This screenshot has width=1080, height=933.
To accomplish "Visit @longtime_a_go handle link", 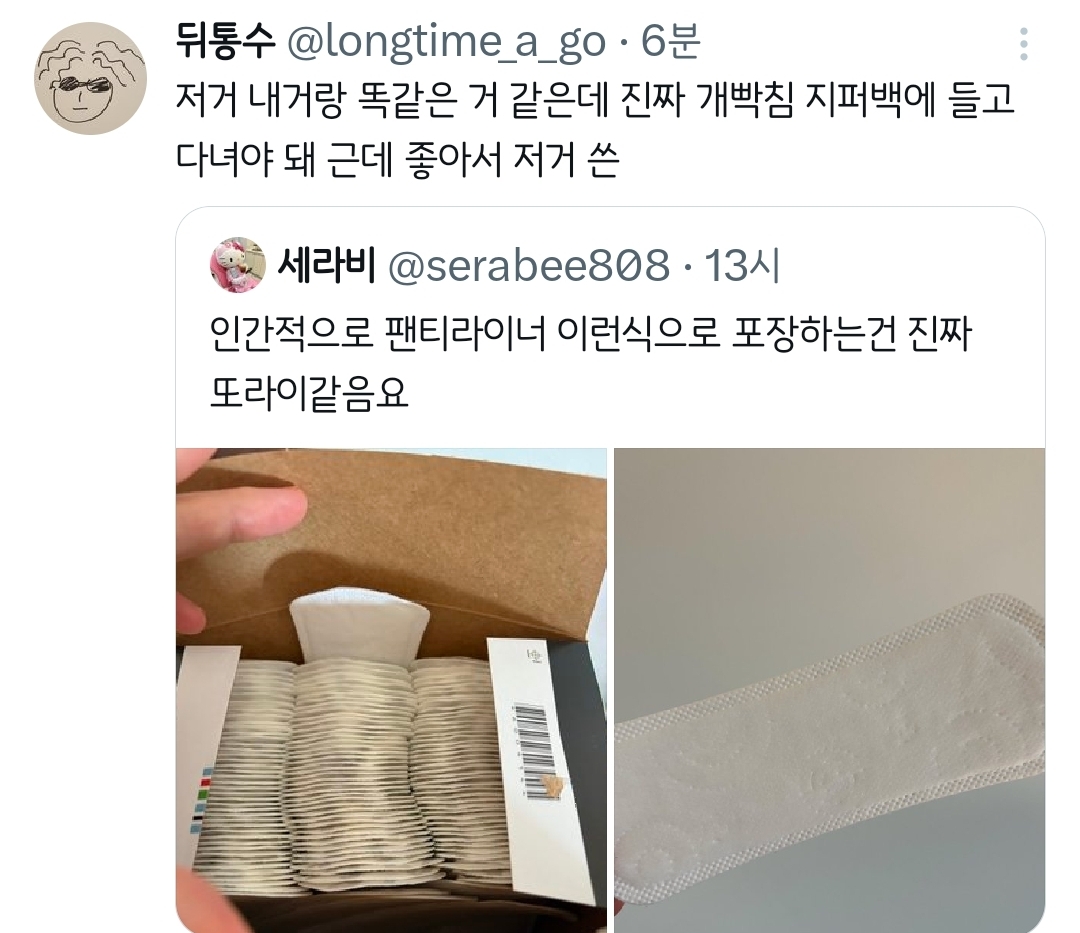I will coord(446,43).
